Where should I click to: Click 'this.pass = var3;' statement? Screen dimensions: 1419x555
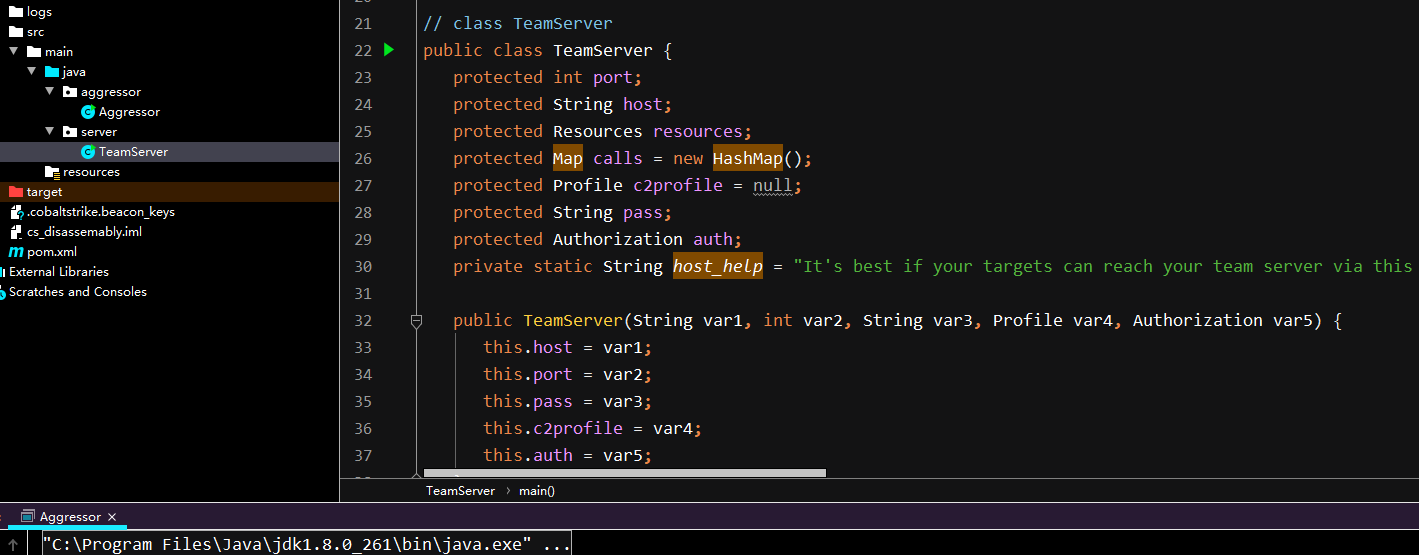pyautogui.click(x=567, y=401)
